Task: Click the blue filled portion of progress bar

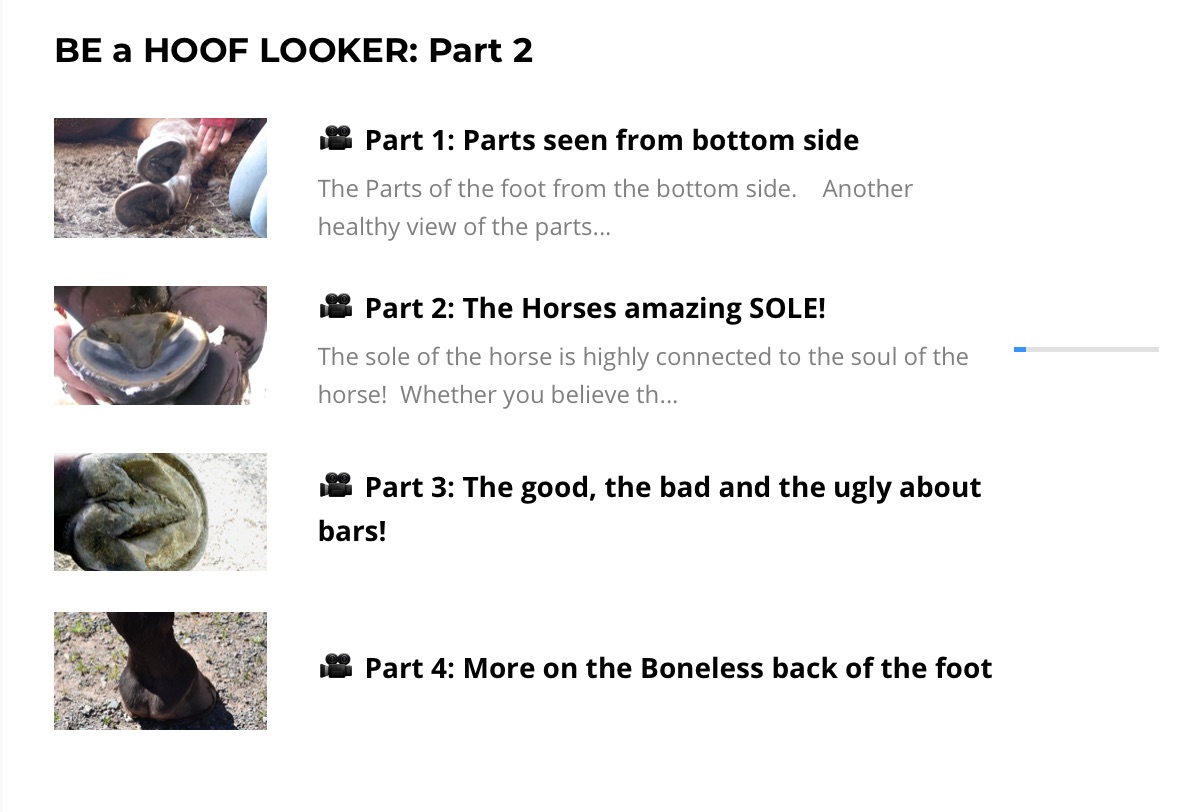Action: point(1020,349)
